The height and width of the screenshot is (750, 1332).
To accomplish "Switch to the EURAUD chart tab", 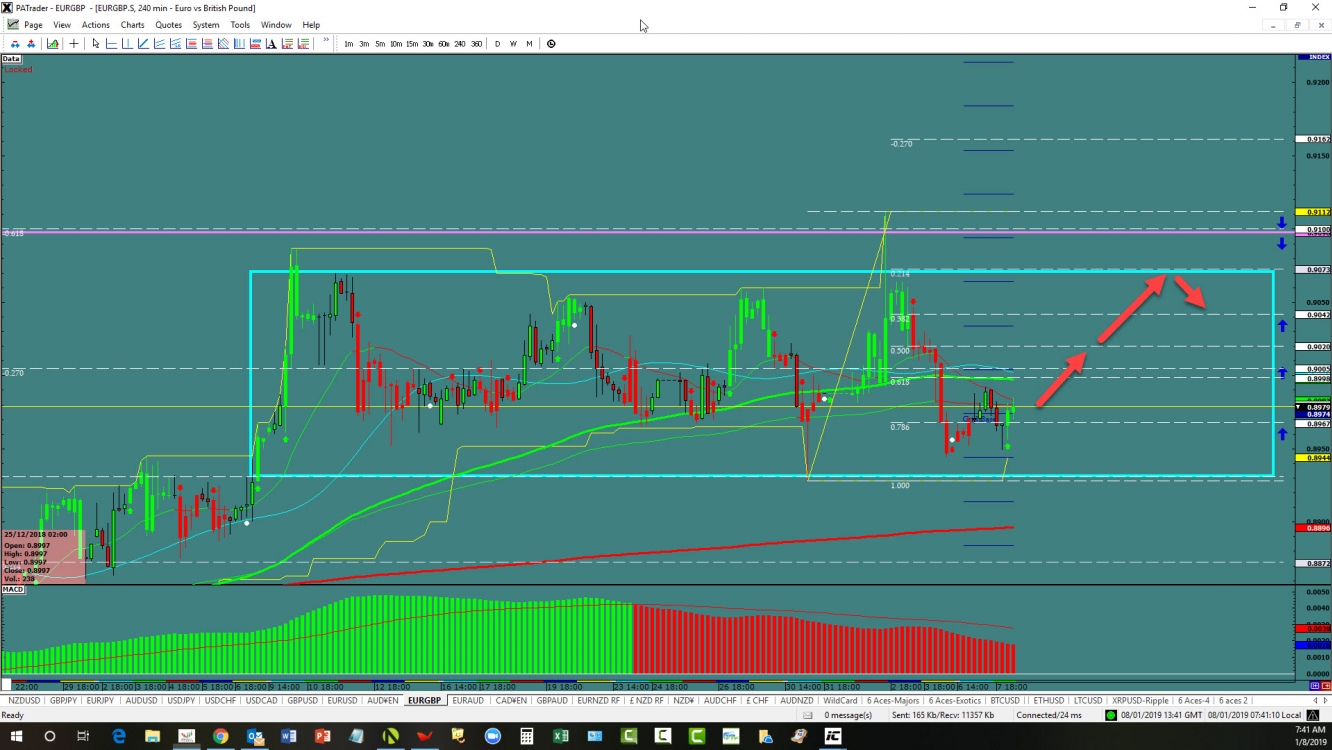I will pos(468,701).
